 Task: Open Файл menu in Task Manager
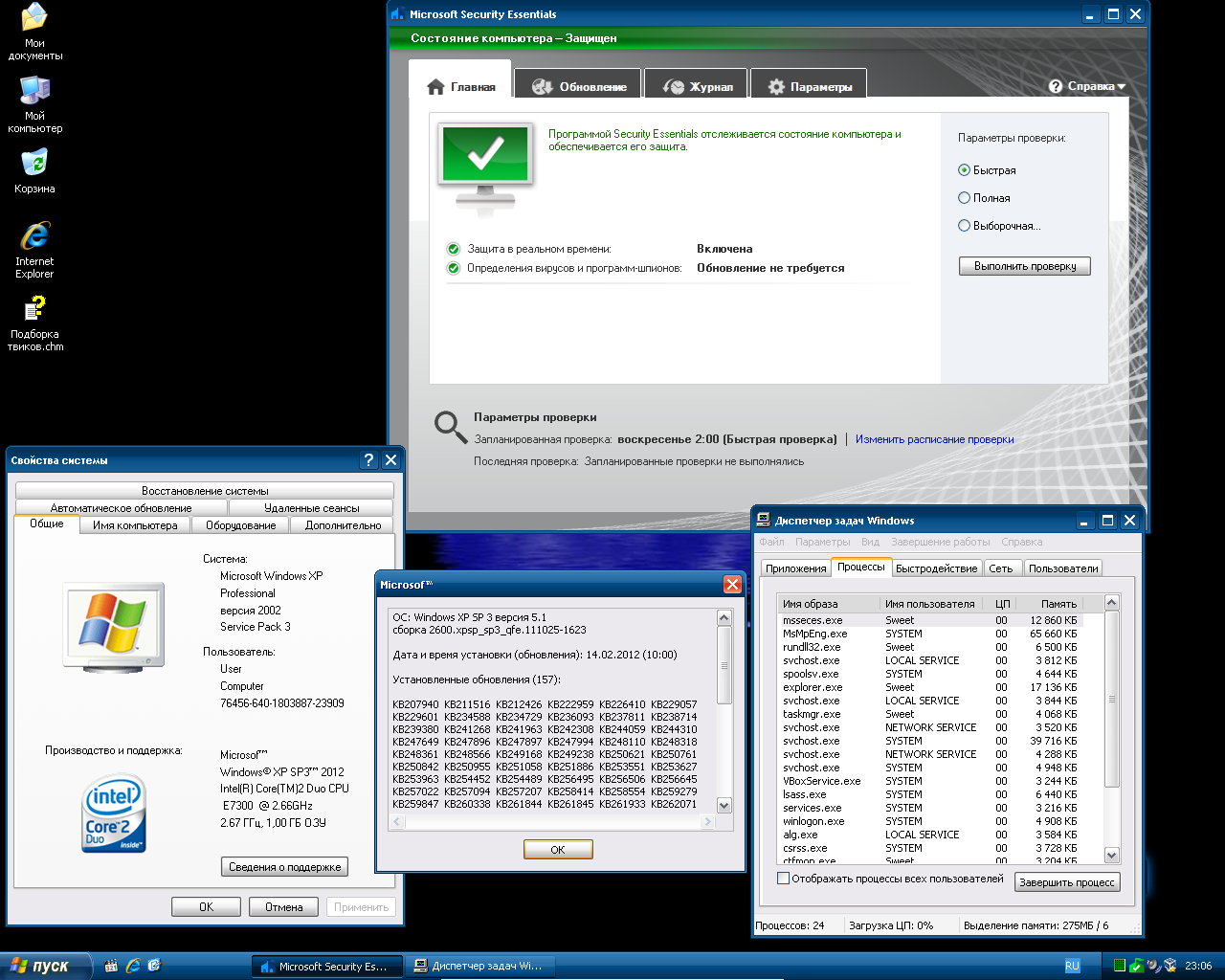pyautogui.click(x=771, y=542)
